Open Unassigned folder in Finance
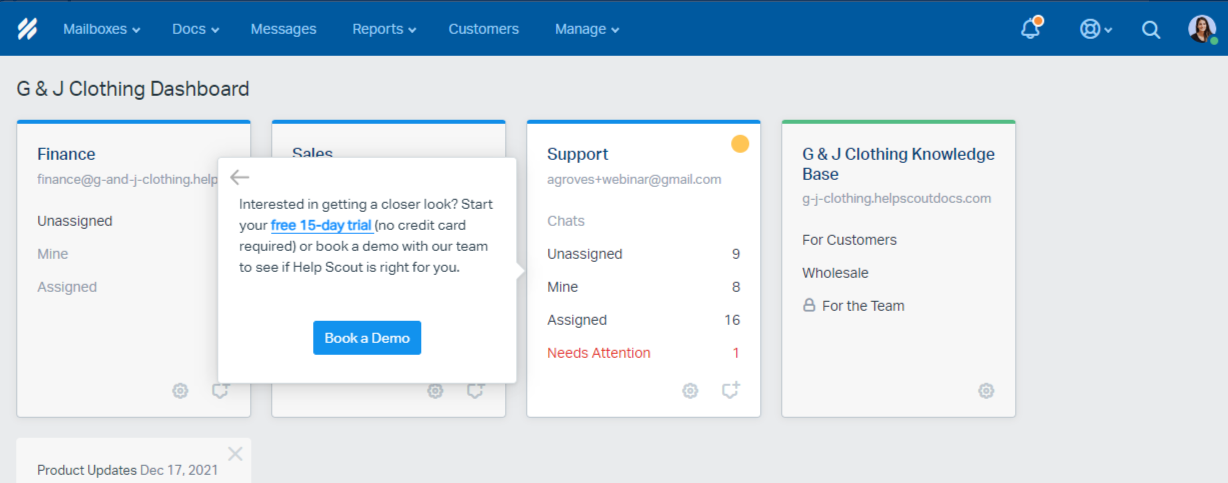The image size is (1228, 483). (x=75, y=221)
